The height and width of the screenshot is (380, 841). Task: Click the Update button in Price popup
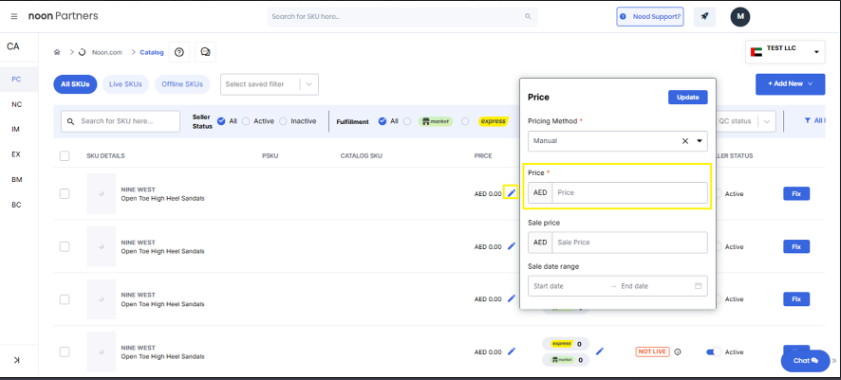click(688, 97)
